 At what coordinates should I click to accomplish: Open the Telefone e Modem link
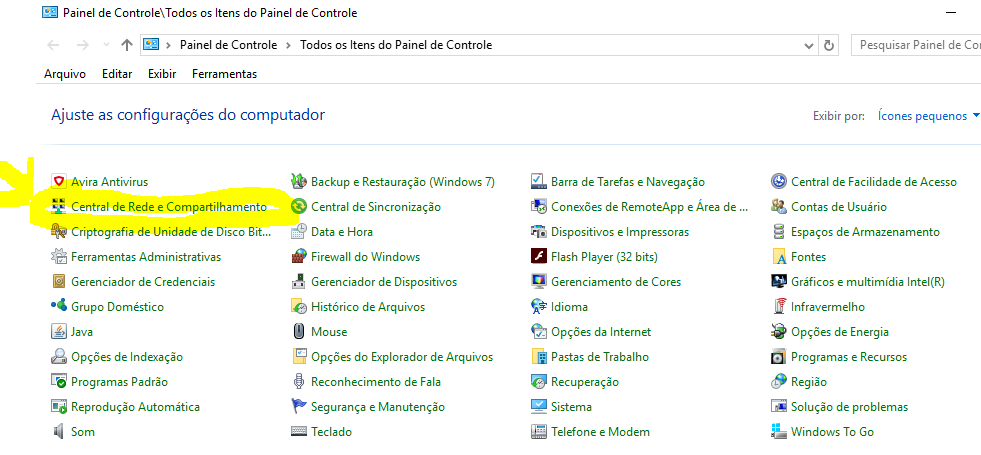click(x=601, y=432)
